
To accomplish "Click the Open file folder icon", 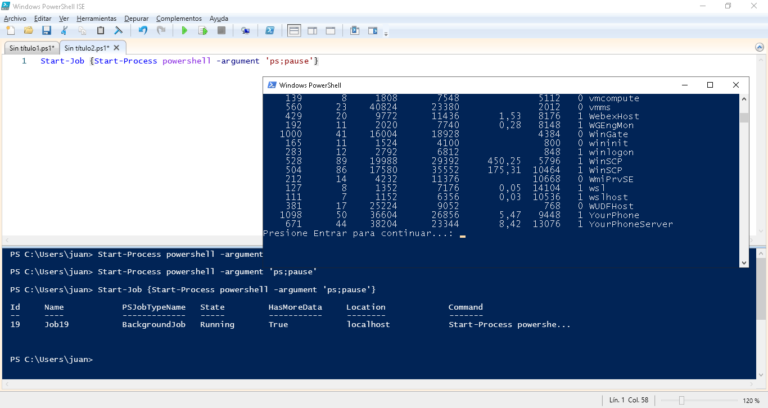I will click(28, 31).
